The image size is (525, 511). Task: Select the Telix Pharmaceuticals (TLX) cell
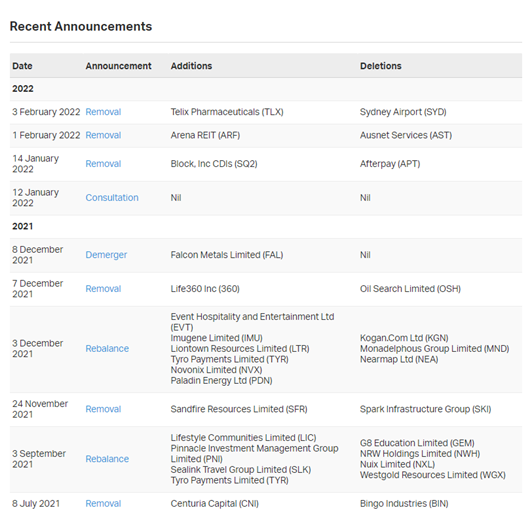click(227, 112)
